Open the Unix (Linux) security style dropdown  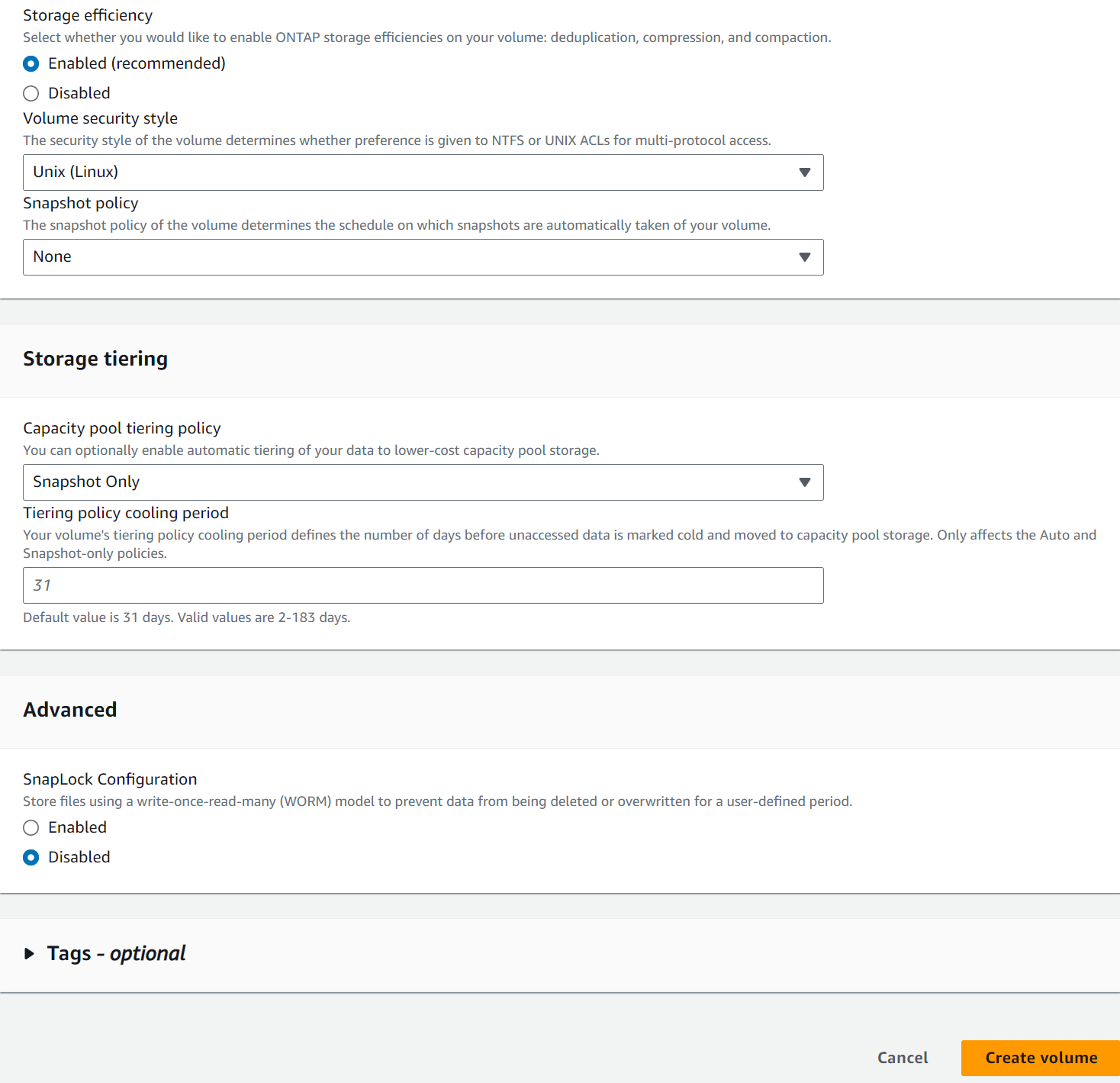click(423, 172)
